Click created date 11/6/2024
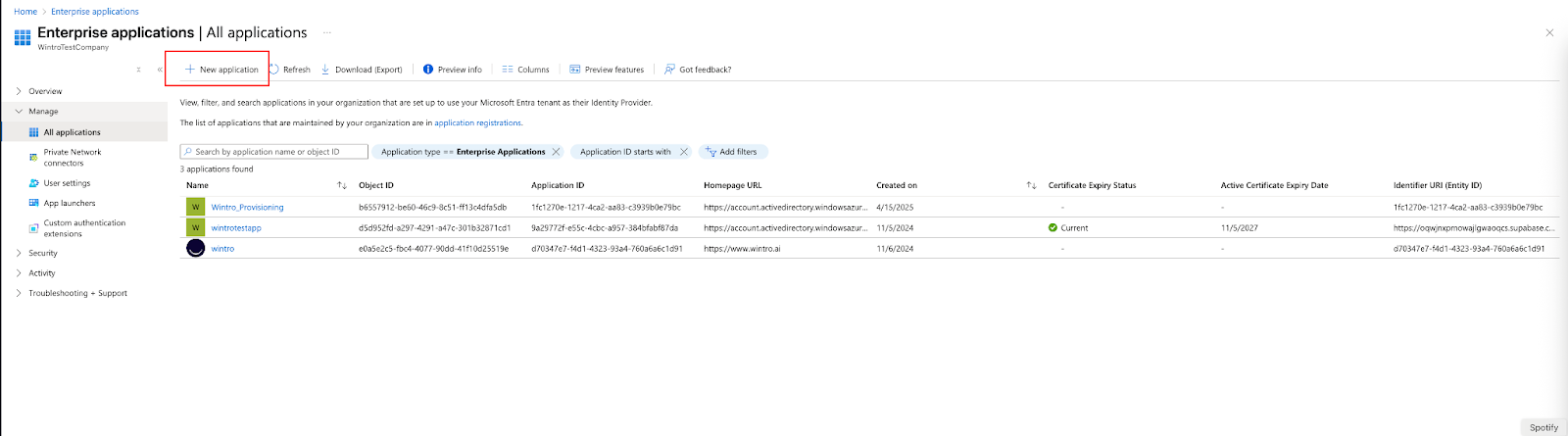This screenshot has width=1568, height=436. [x=895, y=249]
